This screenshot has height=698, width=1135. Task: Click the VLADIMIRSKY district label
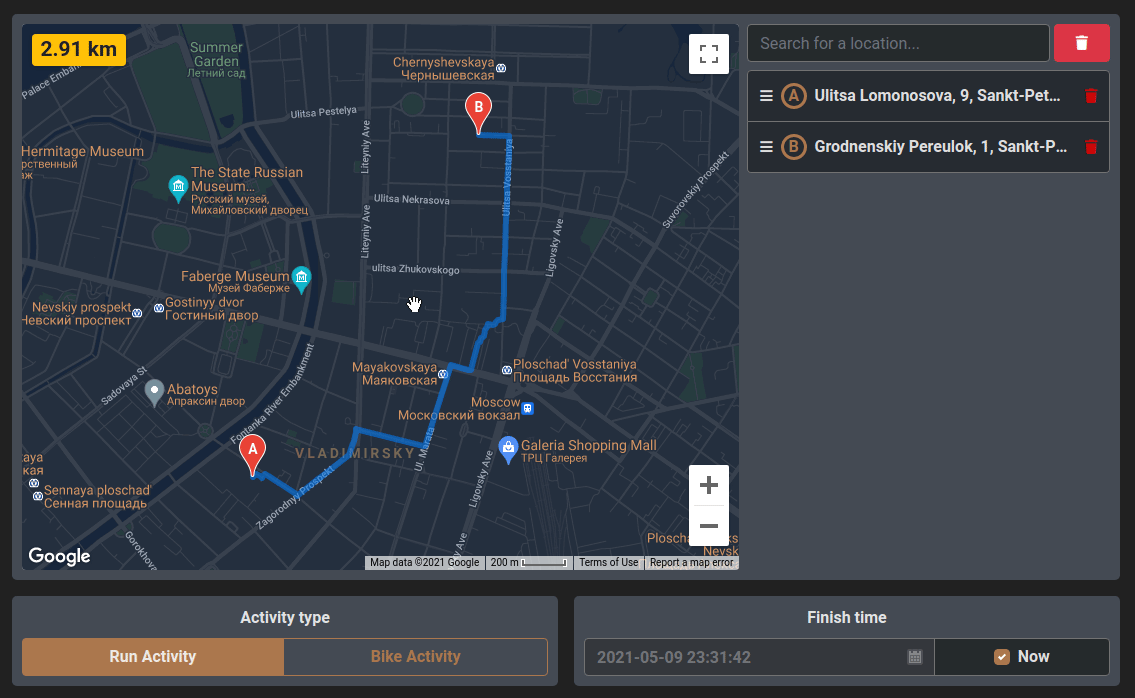[x=355, y=453]
